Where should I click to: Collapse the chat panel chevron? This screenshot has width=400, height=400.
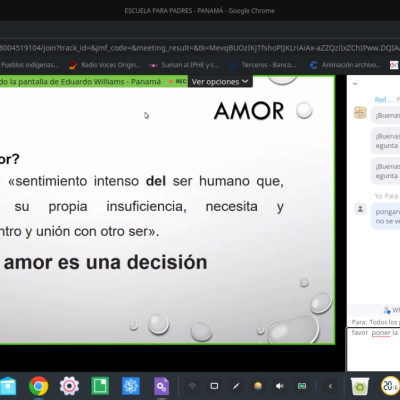355,84
